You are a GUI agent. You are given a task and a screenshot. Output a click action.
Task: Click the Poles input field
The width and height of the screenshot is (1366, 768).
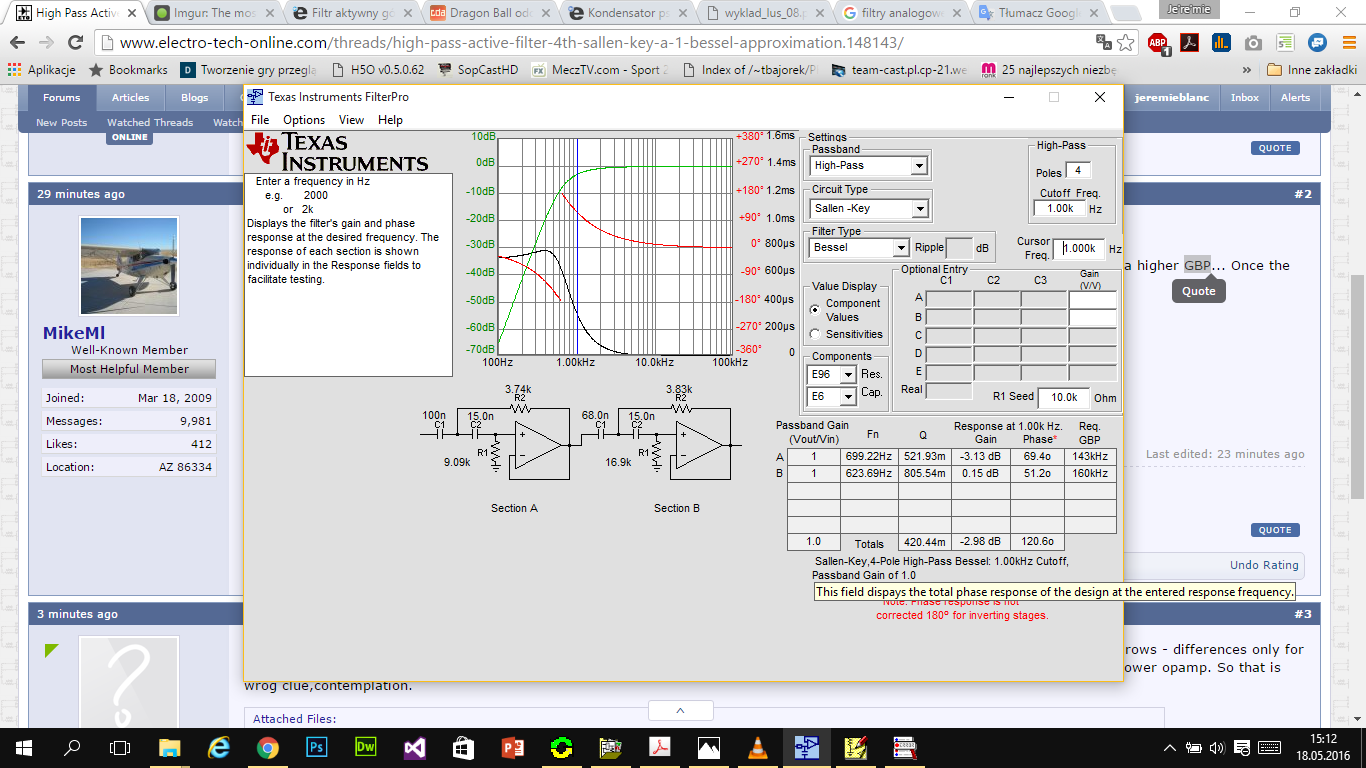pos(1077,171)
